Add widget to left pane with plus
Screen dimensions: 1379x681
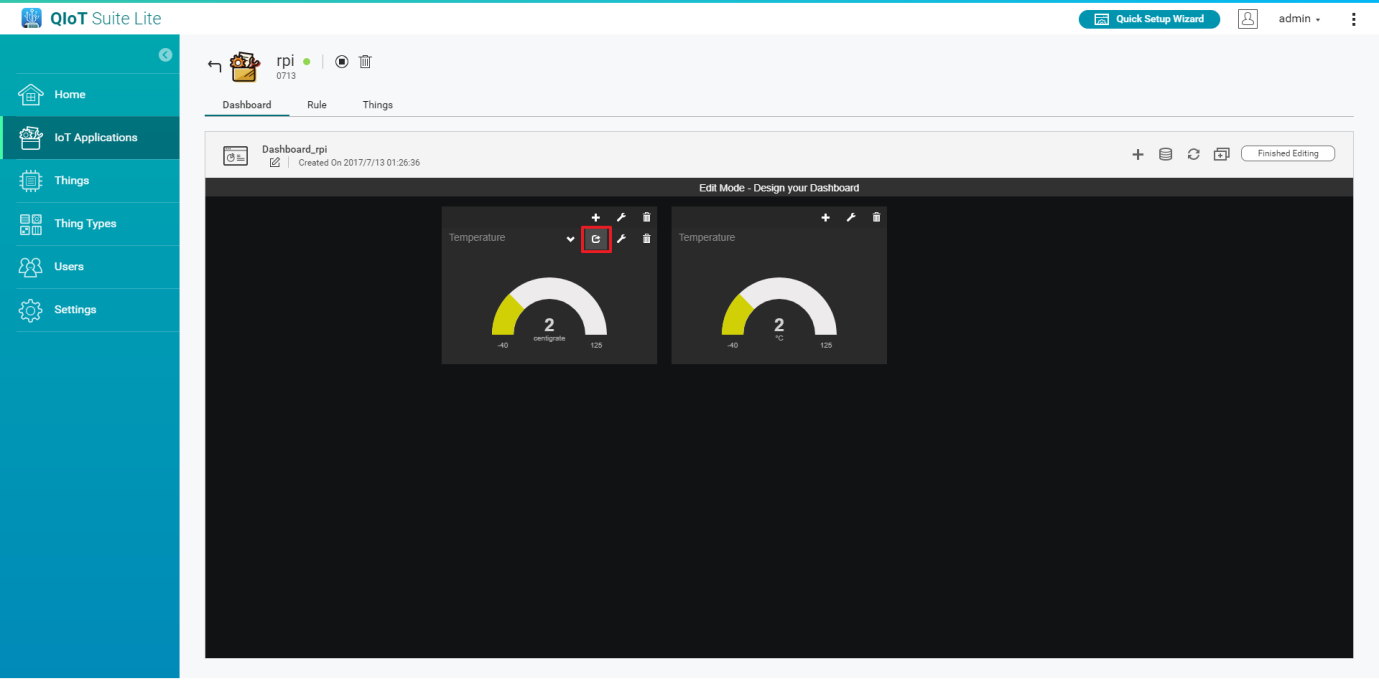(x=595, y=218)
